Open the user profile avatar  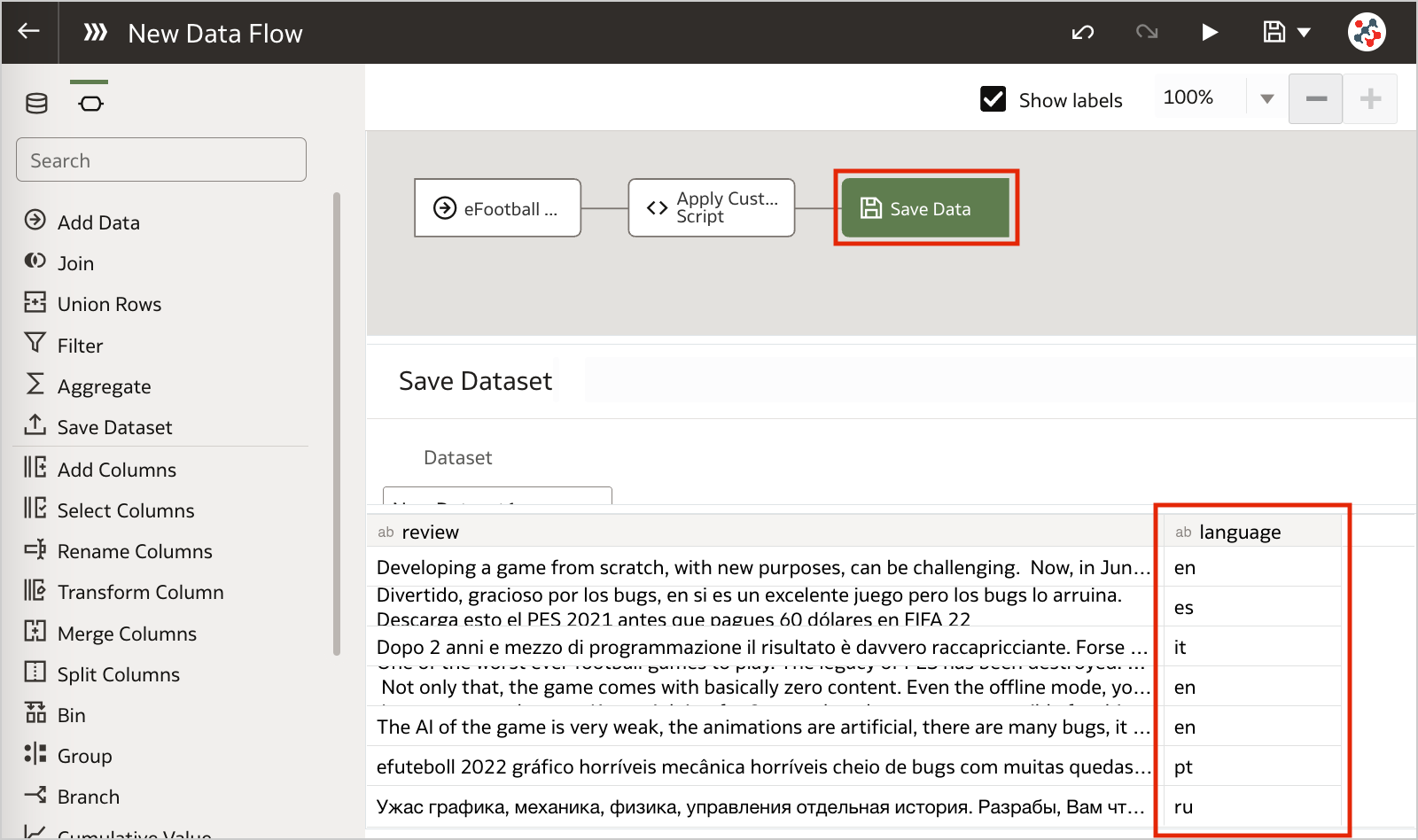tap(1367, 33)
